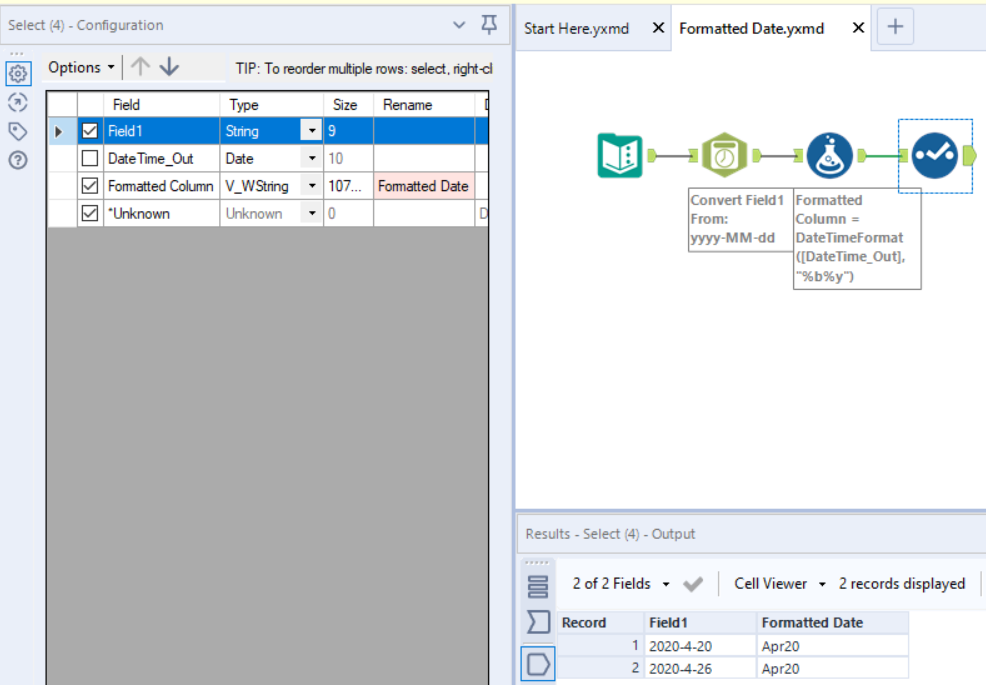Close the Start Here.yxmd tab
986x685 pixels.
tap(658, 28)
